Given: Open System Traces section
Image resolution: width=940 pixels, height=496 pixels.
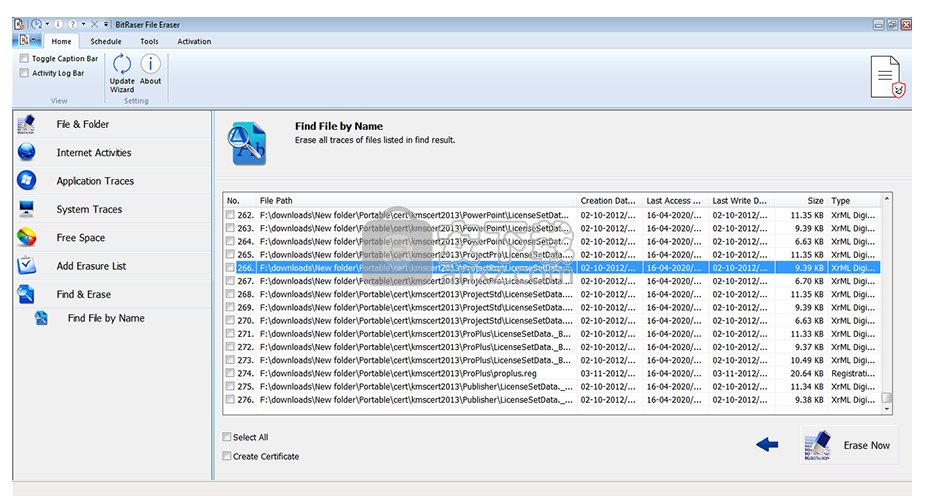Looking at the screenshot, I should [x=113, y=209].
